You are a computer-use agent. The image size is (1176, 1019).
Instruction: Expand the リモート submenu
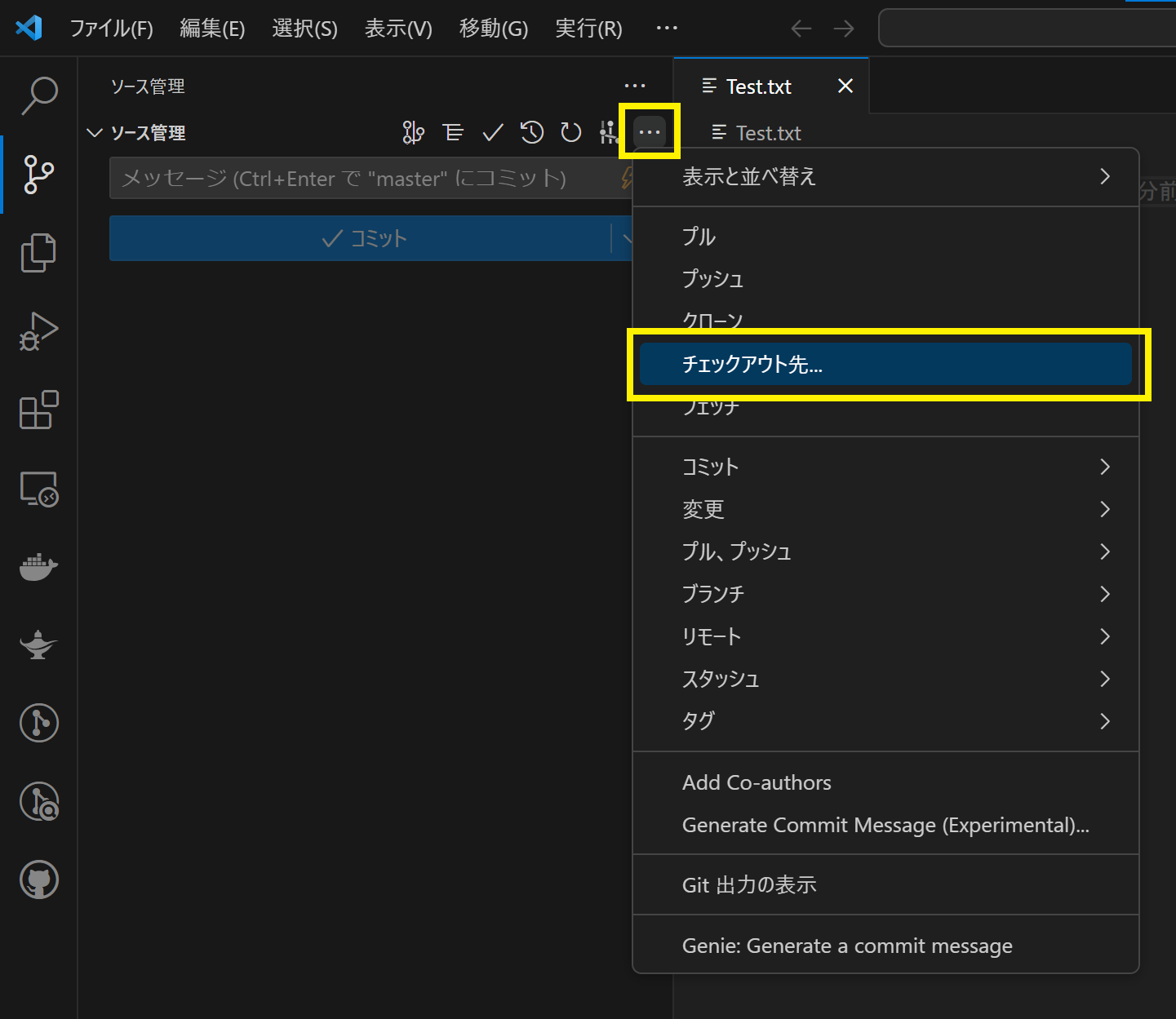tap(885, 636)
